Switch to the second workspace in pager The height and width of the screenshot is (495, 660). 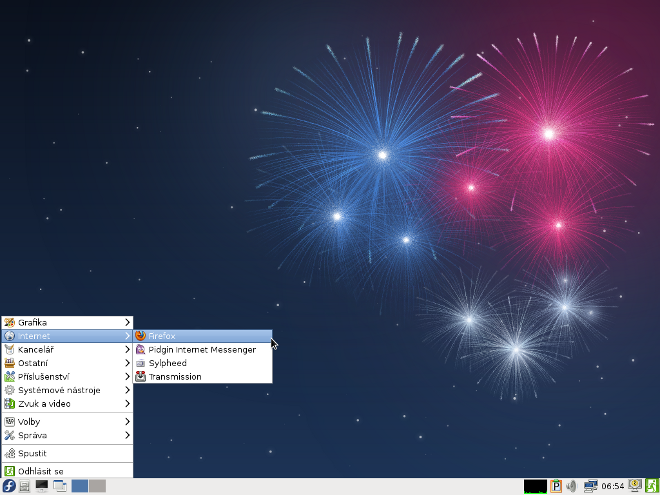click(97, 486)
